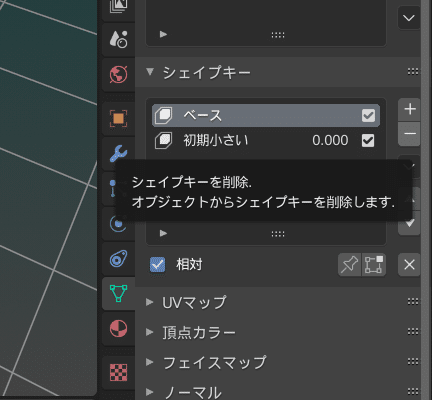Screen dimensions: 432x400
Task: Expand the 頂点カラー panel
Action: coord(150,332)
